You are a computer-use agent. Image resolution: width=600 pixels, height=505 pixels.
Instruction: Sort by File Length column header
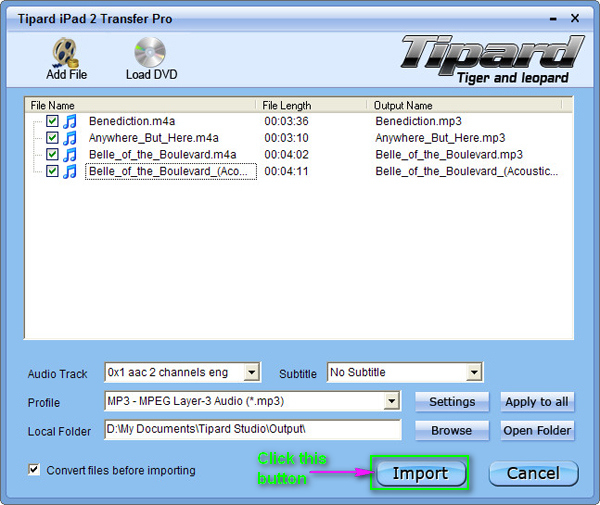(x=311, y=105)
